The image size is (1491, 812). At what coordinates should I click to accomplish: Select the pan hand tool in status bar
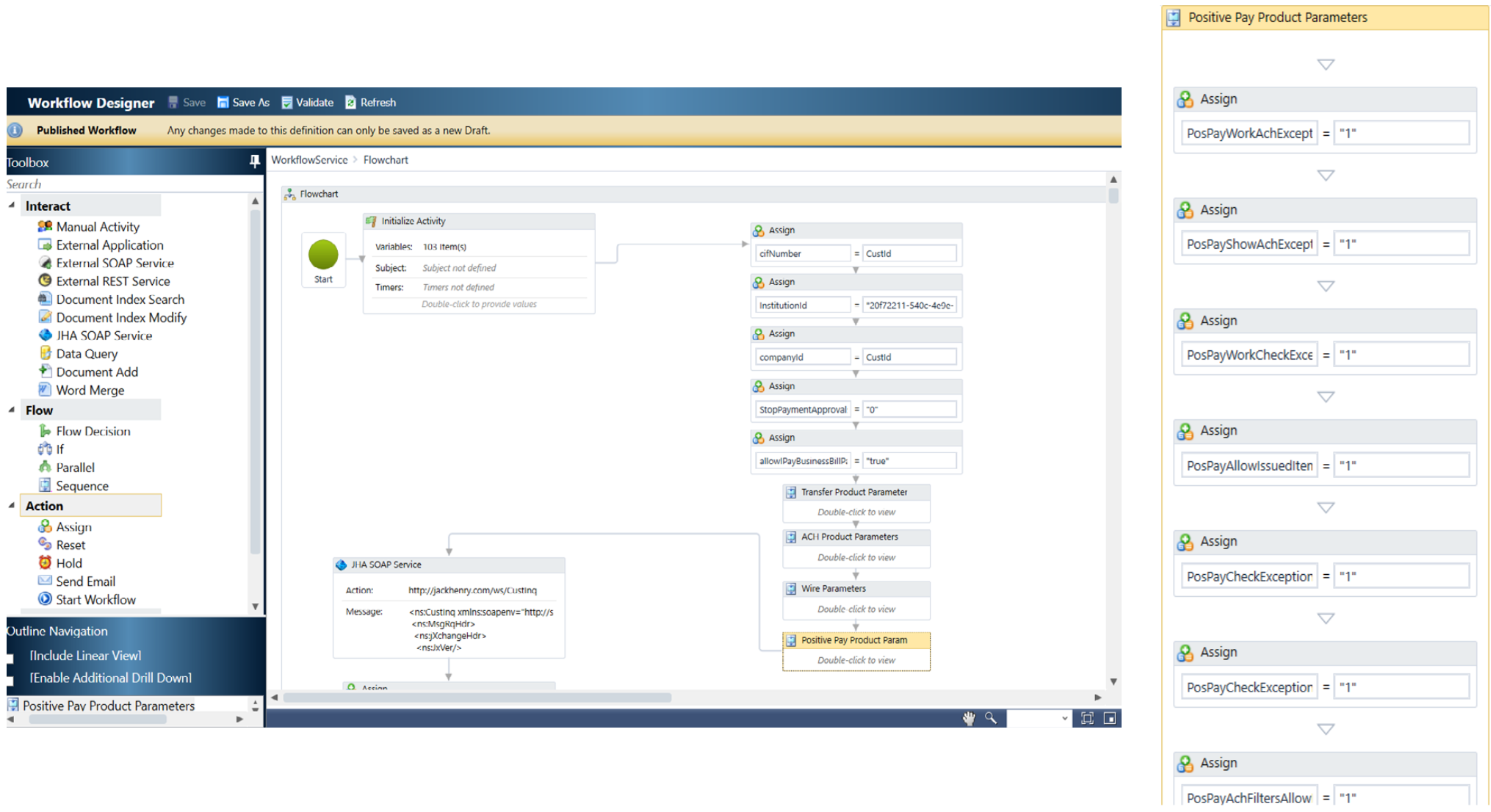(x=969, y=718)
